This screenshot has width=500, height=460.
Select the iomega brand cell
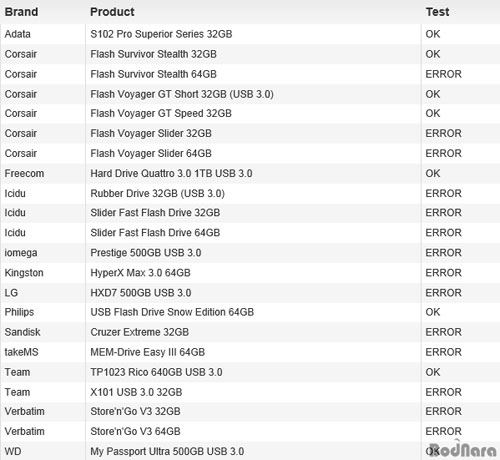(x=21, y=253)
